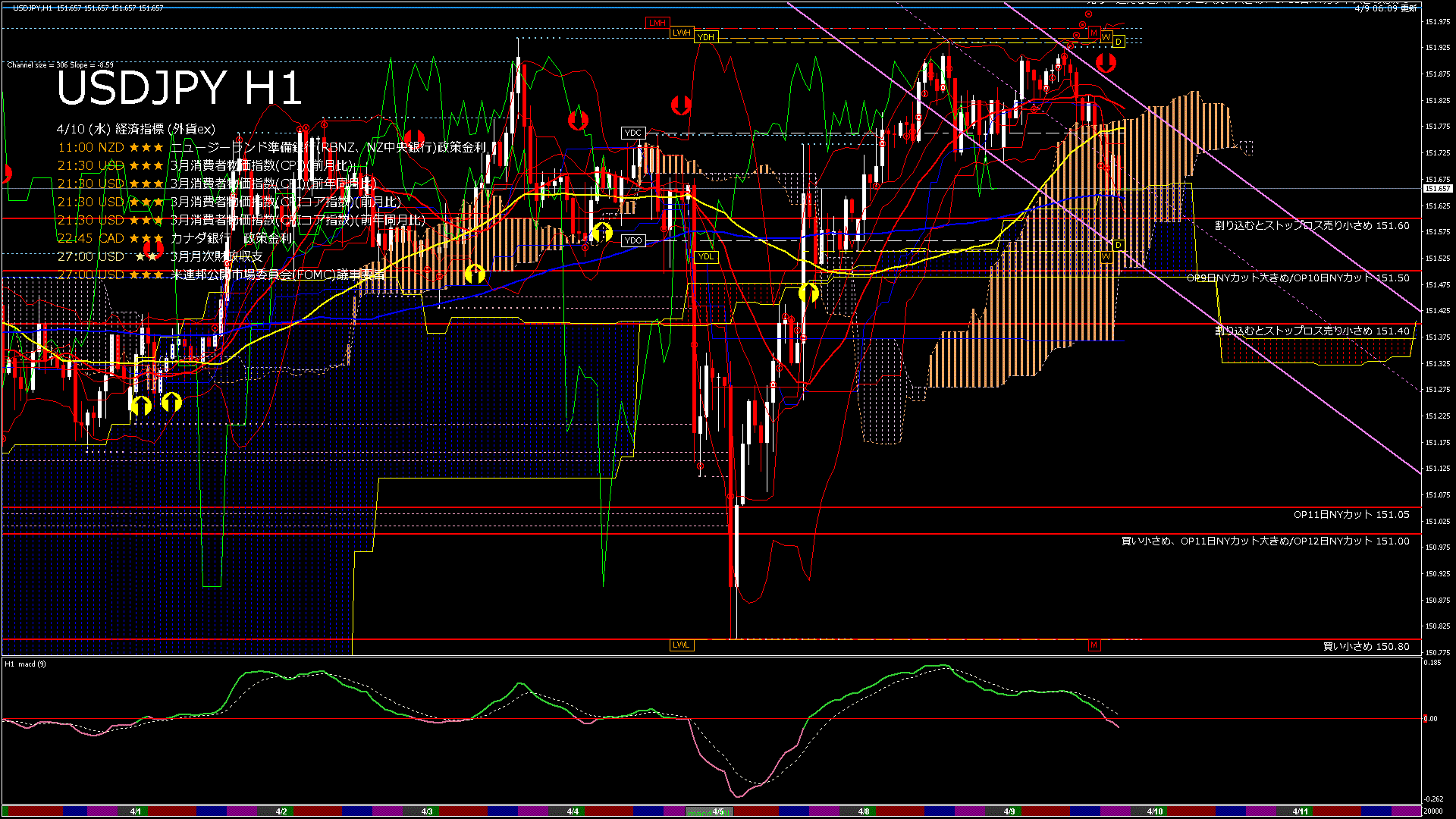Screen dimensions: 1456x819
Task: Click the orange W tag beside top M tag
Action: click(x=1106, y=37)
